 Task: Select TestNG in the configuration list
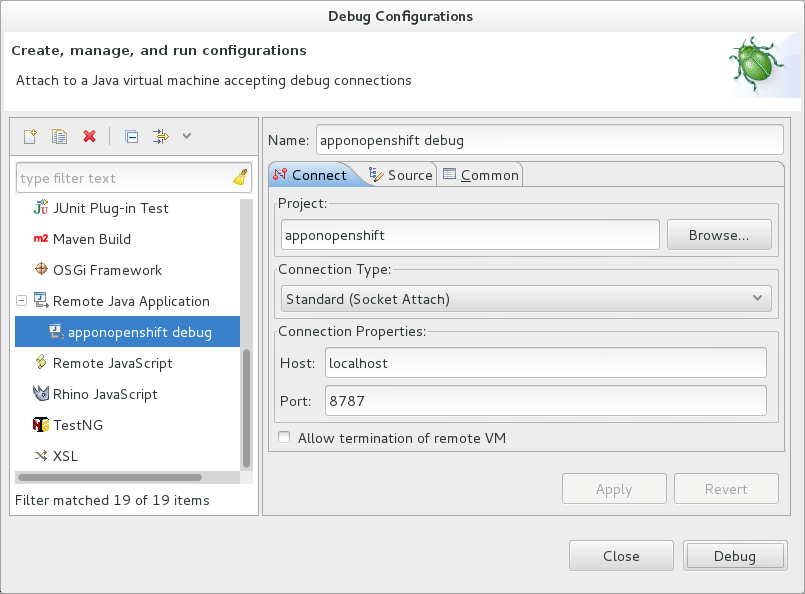[x=77, y=425]
